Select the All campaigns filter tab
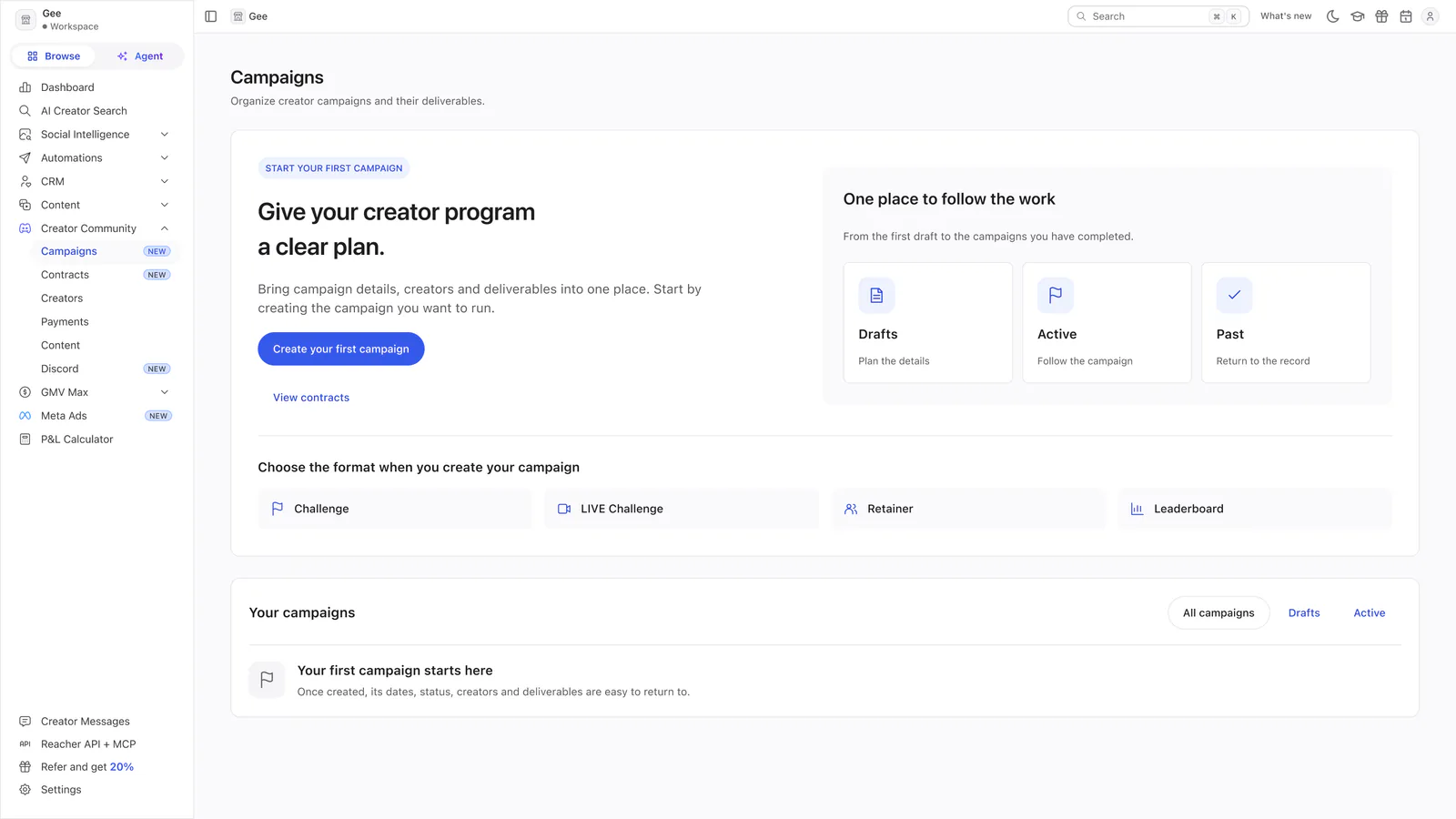Viewport: 1456px width, 819px height. (x=1218, y=613)
